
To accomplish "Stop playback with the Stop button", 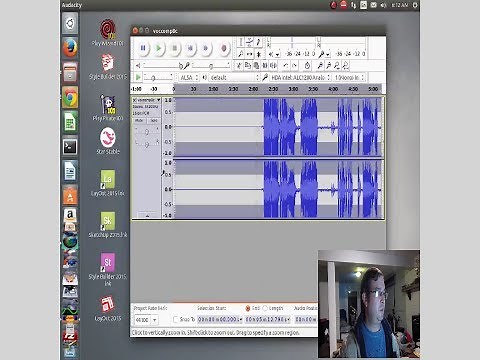I will pos(174,48).
